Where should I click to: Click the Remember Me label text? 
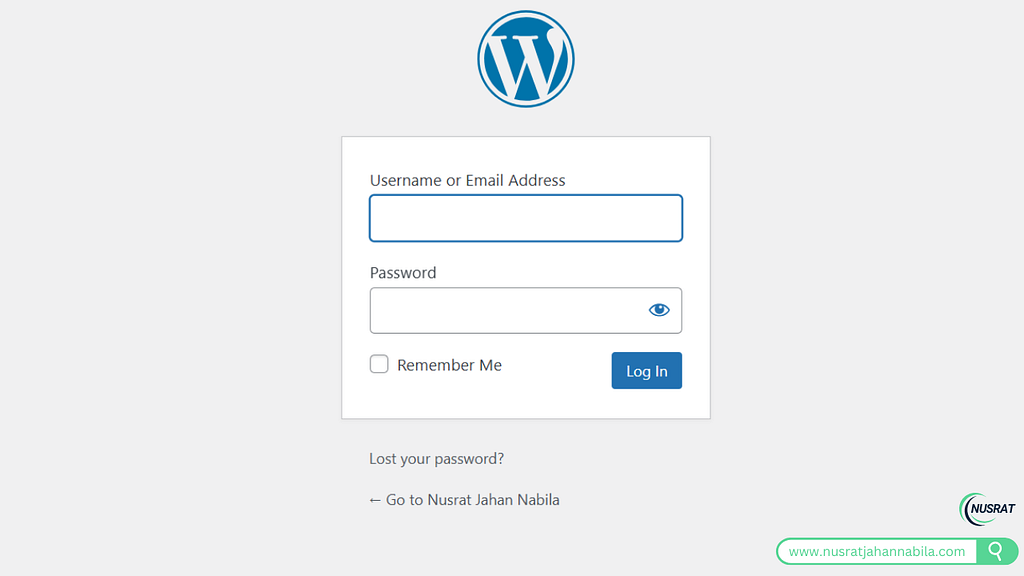[x=449, y=365]
